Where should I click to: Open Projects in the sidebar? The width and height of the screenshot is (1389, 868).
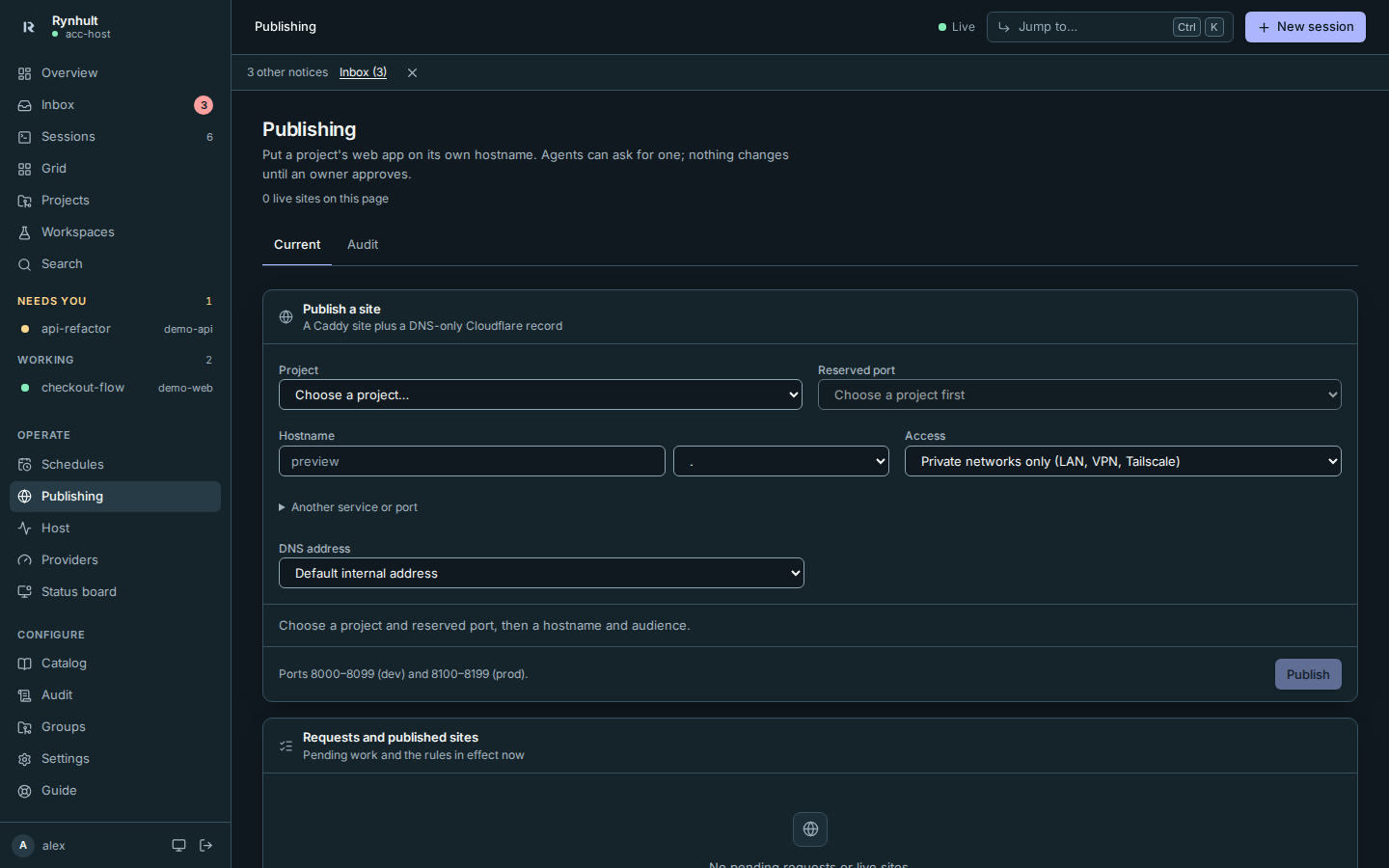click(115, 201)
